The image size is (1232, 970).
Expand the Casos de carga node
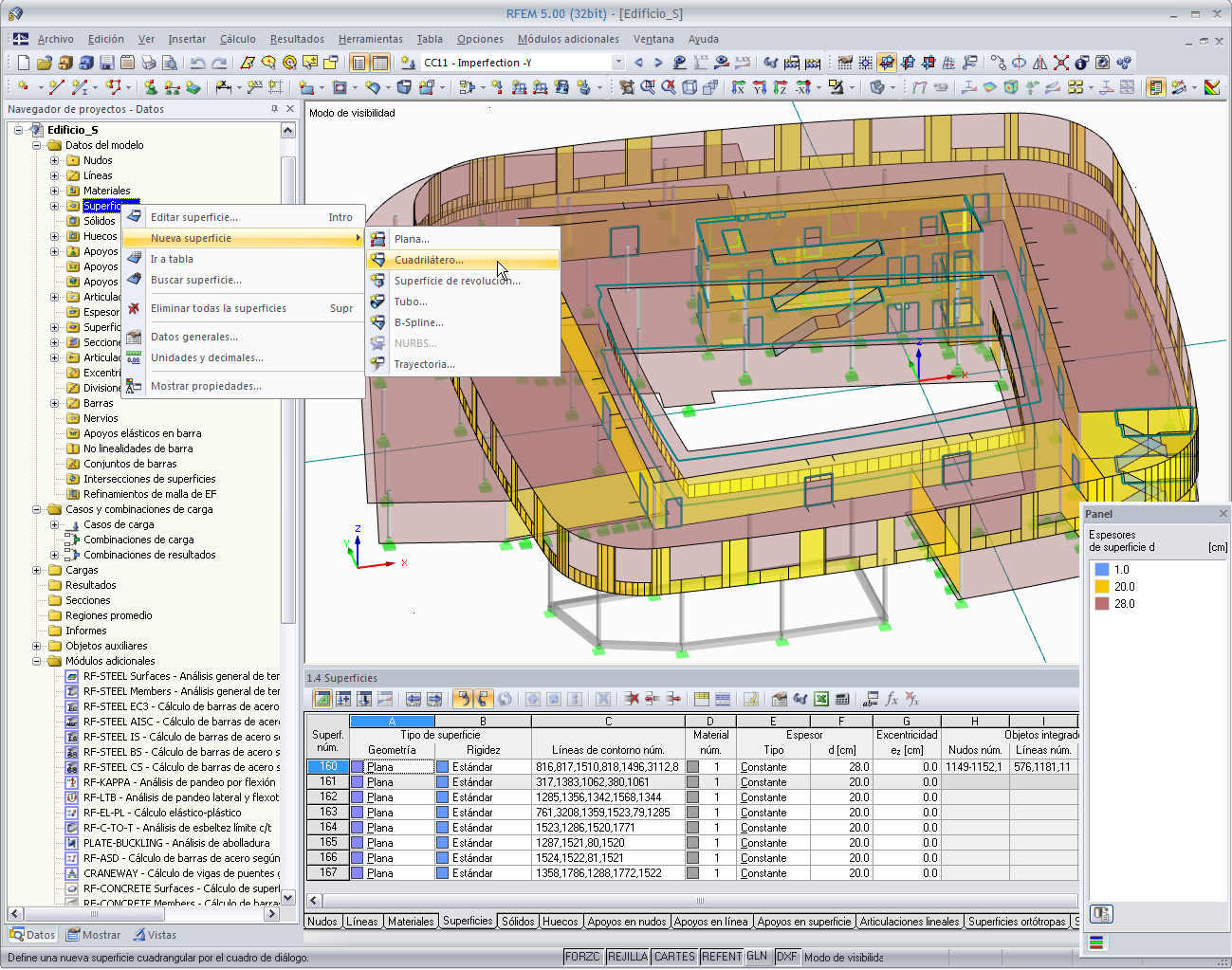54,524
